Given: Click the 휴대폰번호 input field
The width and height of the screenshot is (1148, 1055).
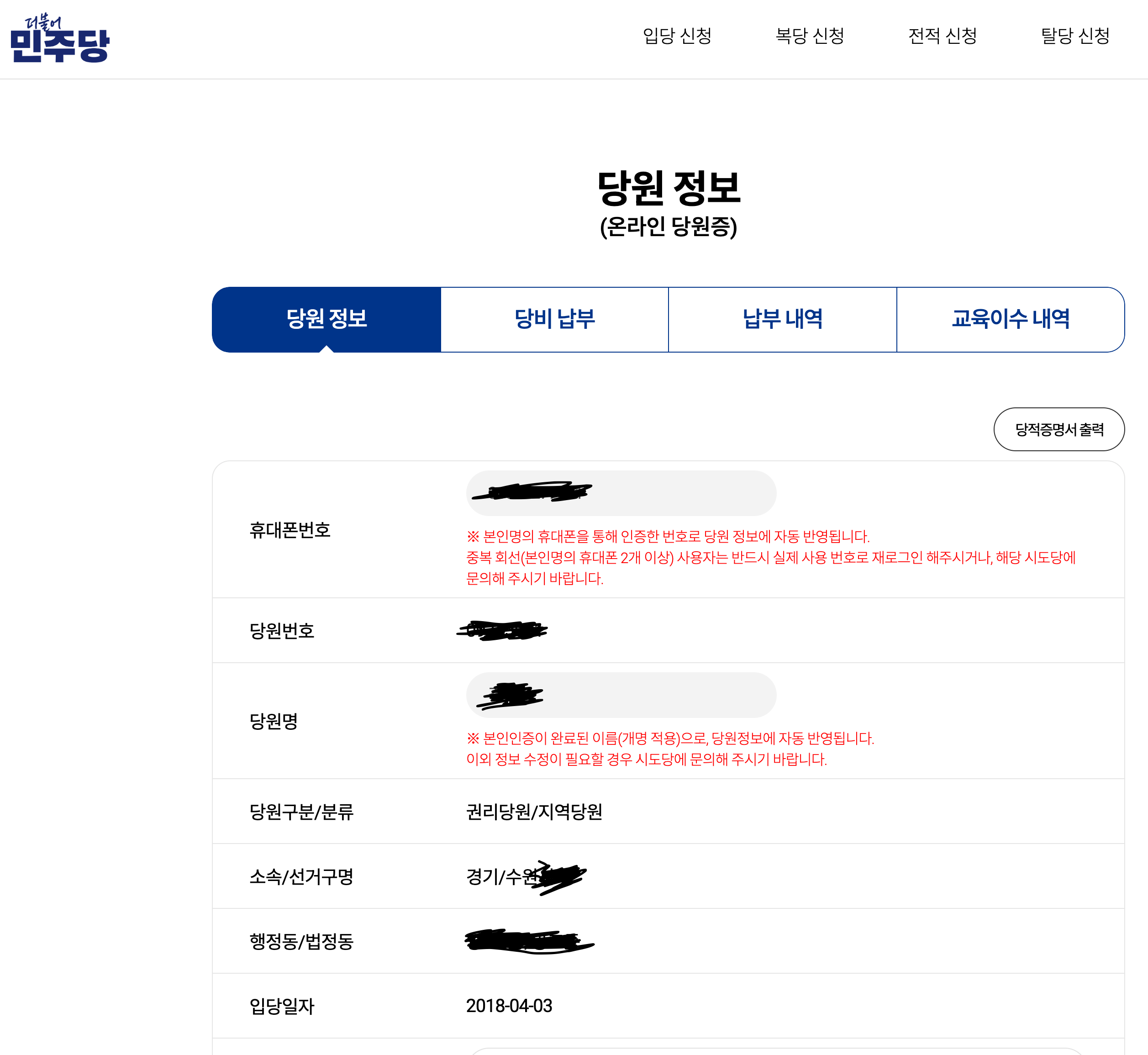Looking at the screenshot, I should (x=621, y=493).
